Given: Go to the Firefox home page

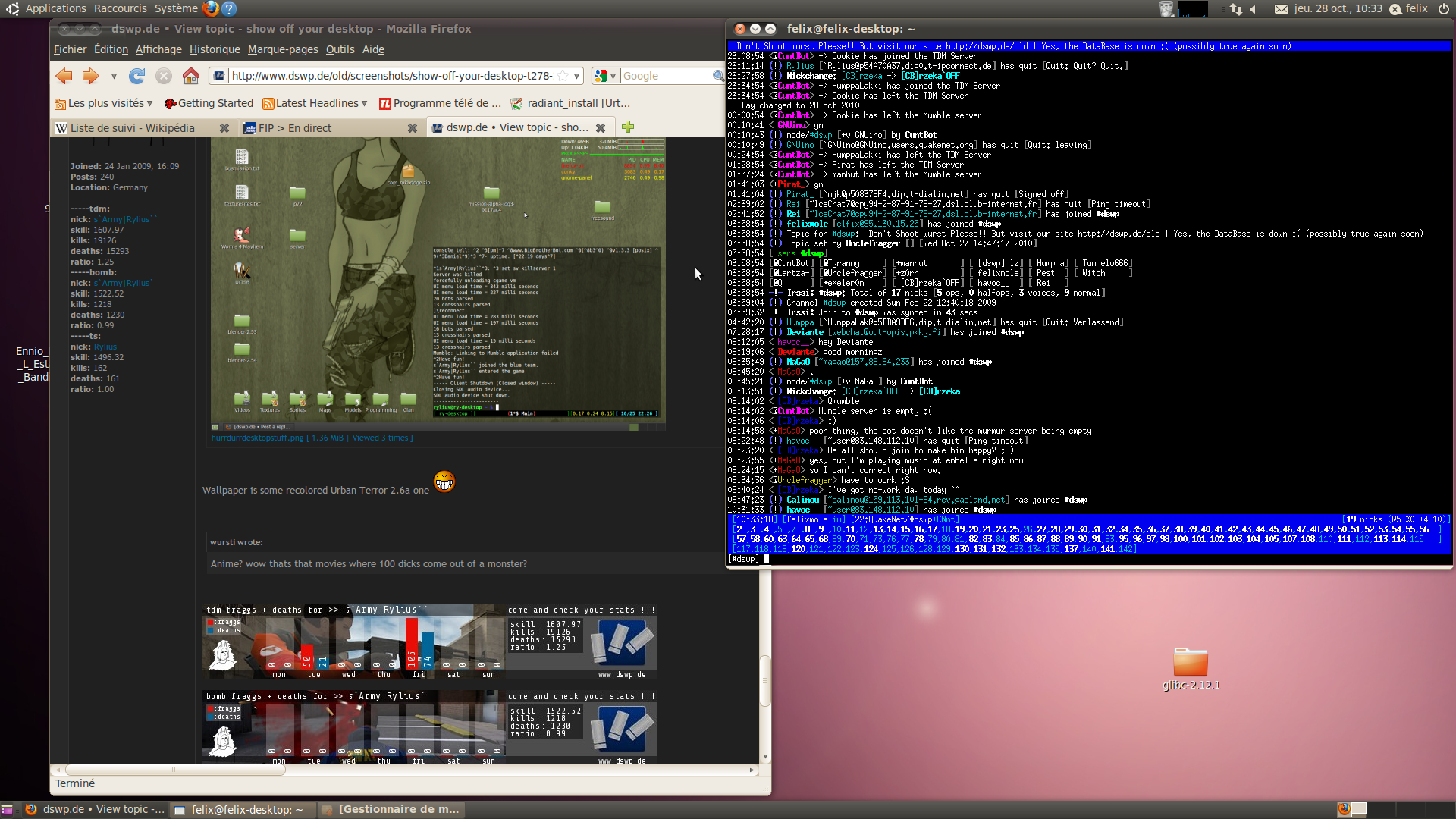Looking at the screenshot, I should [x=191, y=76].
